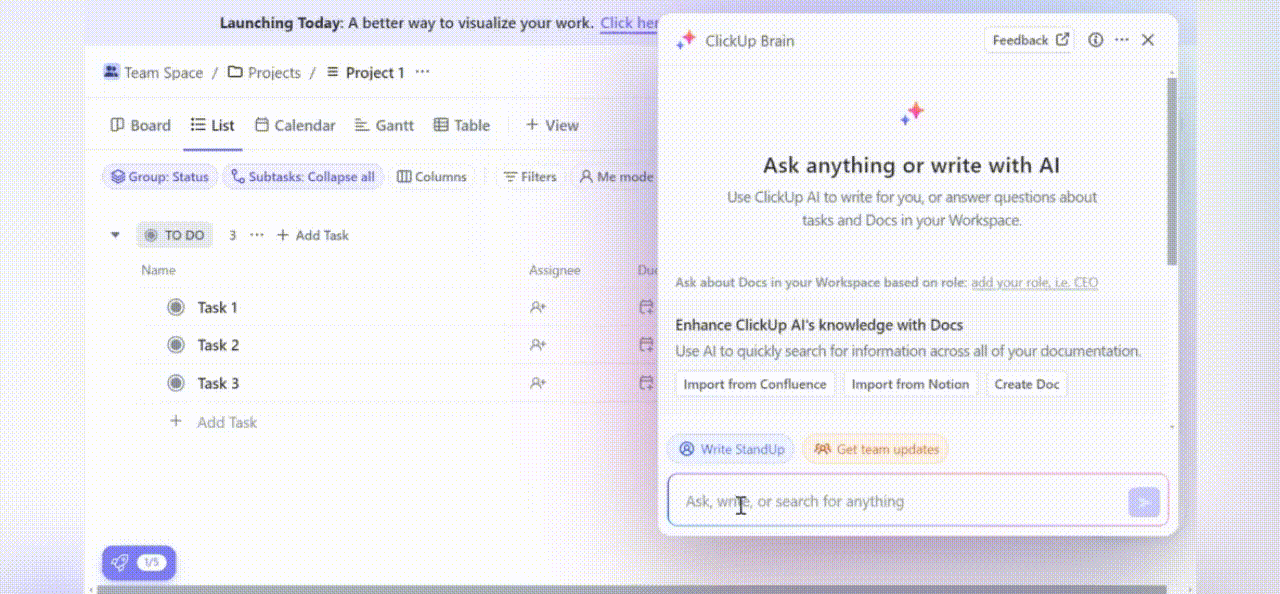Set due date for Task 2
This screenshot has height=594, width=1280.
tap(647, 346)
